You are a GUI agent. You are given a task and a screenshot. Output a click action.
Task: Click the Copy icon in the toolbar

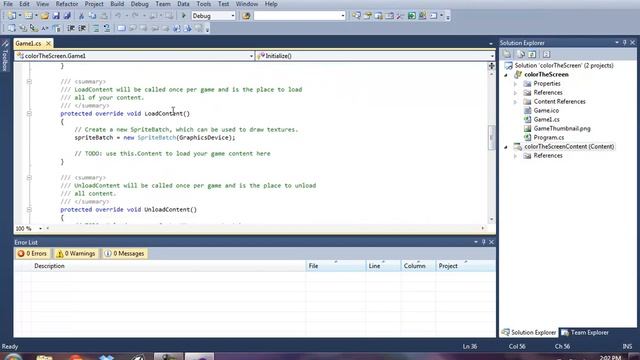point(93,16)
